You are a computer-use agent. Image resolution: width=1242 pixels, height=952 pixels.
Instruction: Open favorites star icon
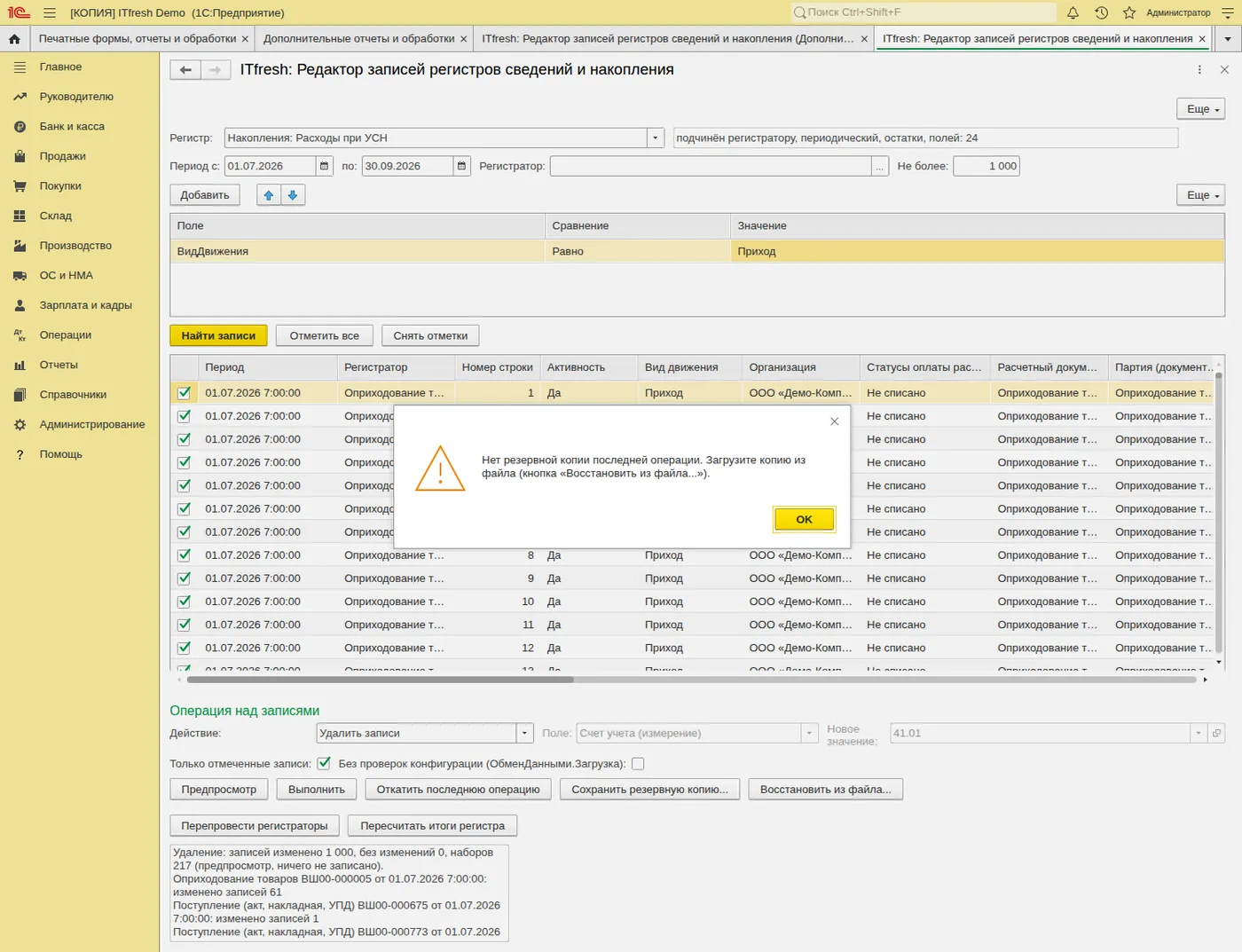click(x=1129, y=12)
